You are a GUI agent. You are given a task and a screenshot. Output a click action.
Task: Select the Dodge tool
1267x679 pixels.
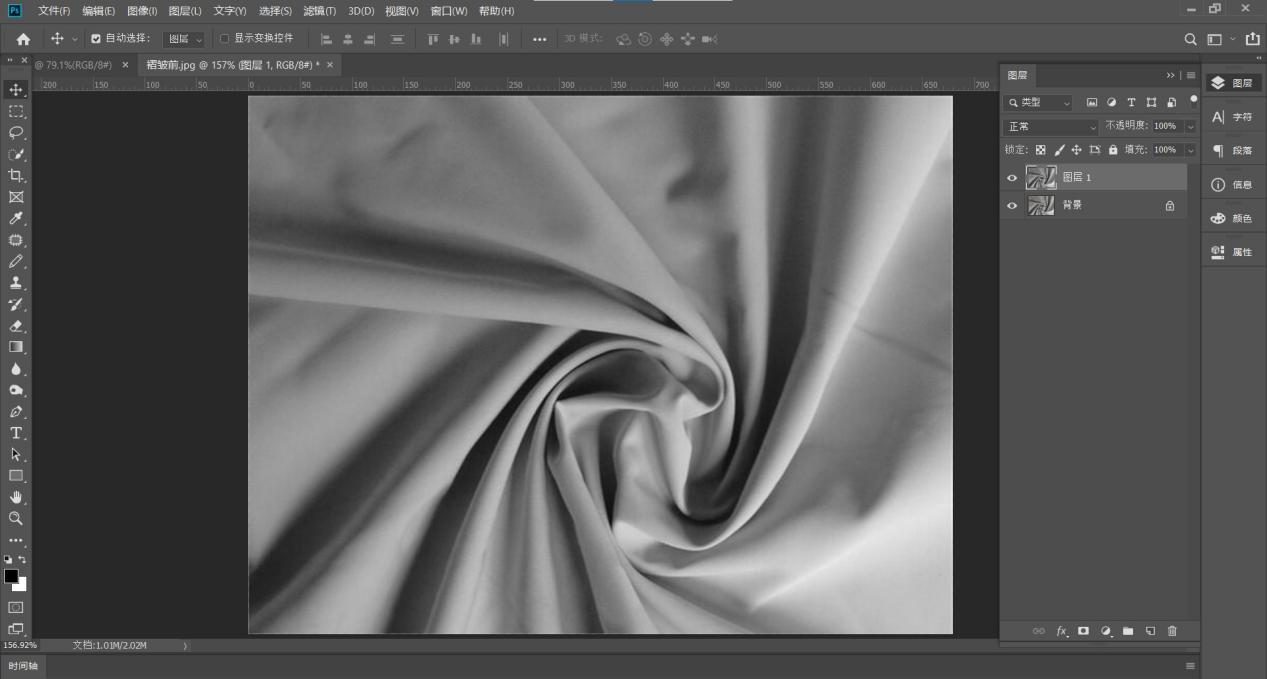coord(16,390)
